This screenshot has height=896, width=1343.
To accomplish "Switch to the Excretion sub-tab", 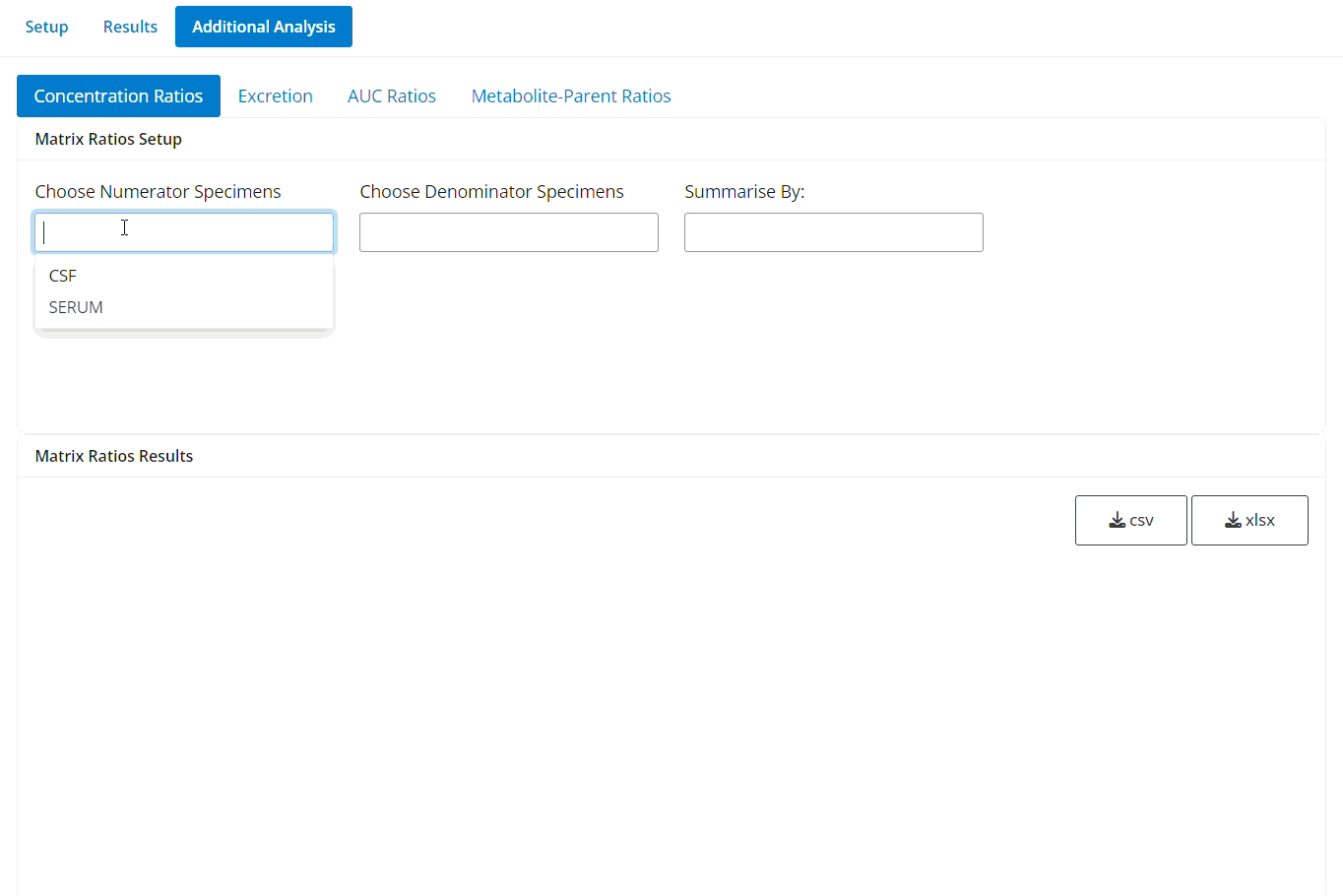I will (275, 96).
